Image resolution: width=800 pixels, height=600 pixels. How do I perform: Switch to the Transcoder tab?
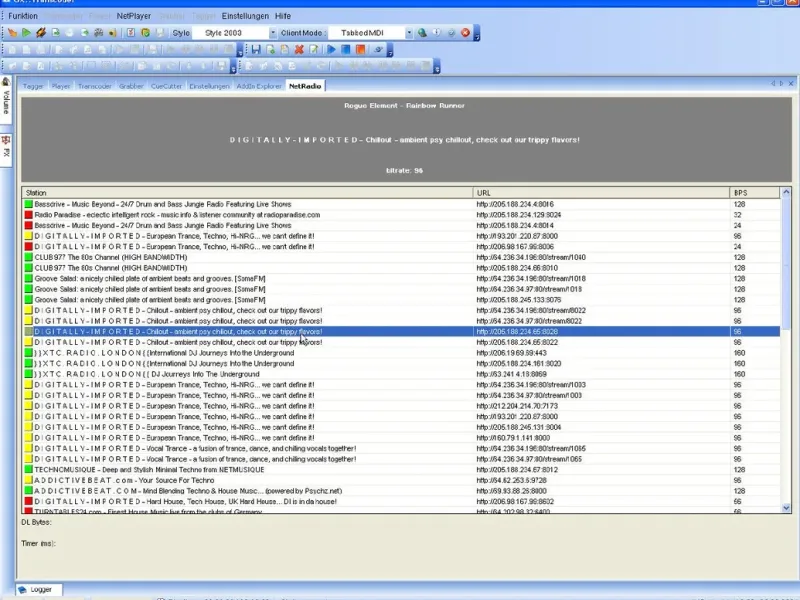94,86
